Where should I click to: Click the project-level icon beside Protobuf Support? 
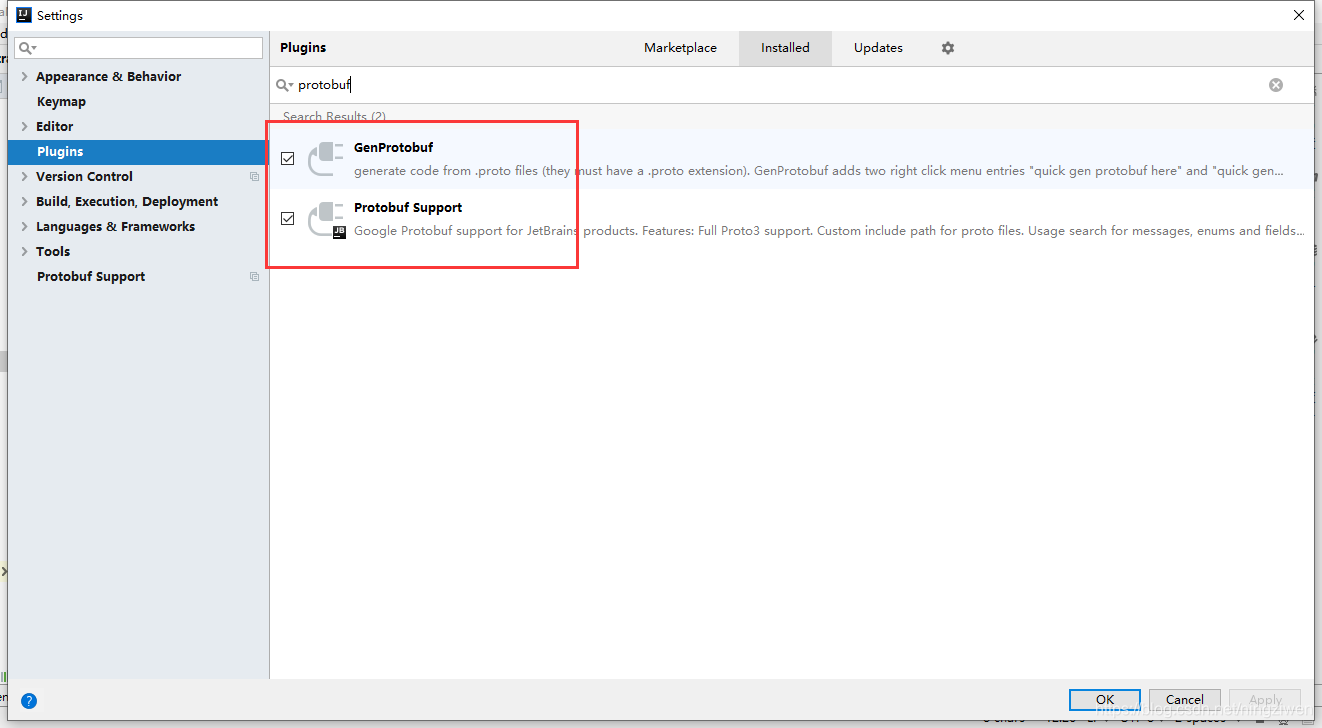click(x=254, y=277)
